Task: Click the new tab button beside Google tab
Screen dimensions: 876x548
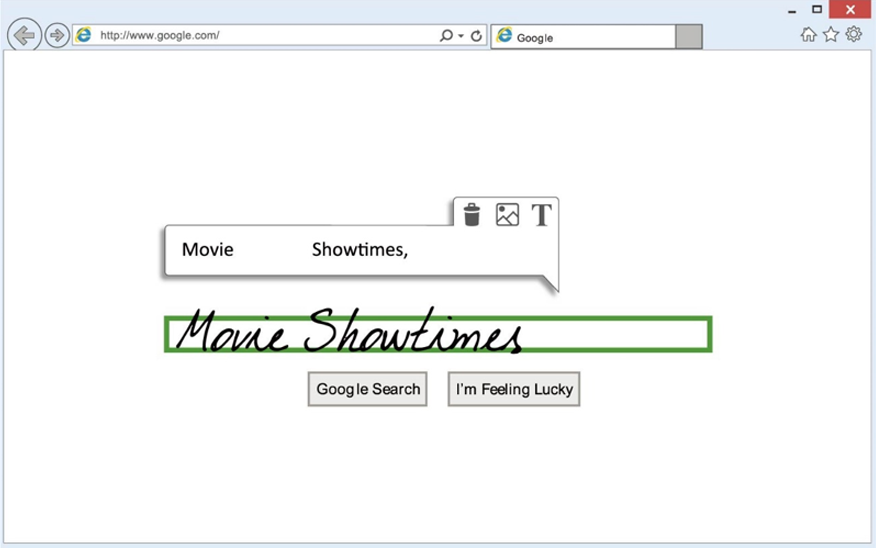Action: tap(689, 37)
